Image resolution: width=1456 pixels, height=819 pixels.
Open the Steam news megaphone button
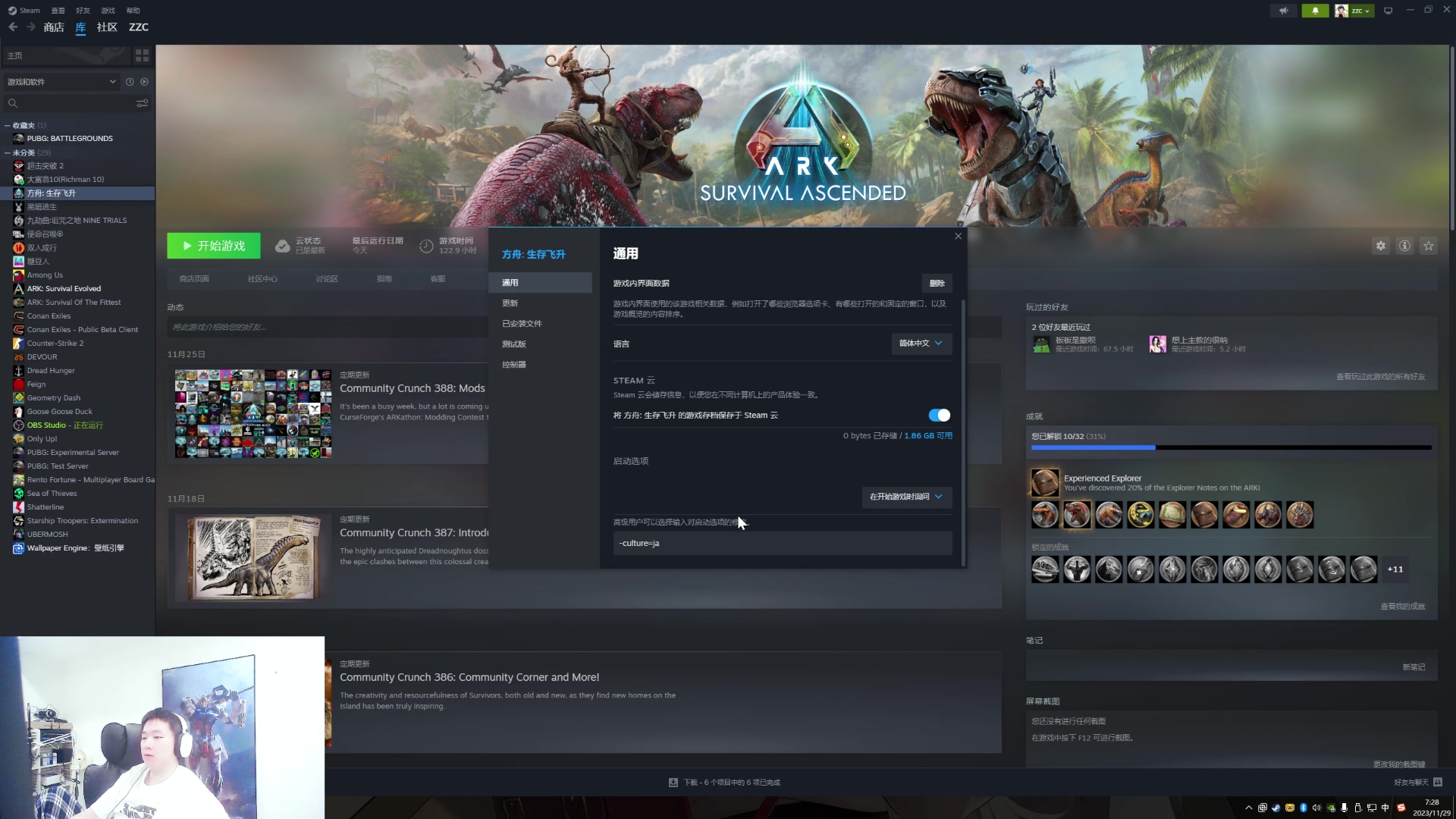pos(1284,11)
